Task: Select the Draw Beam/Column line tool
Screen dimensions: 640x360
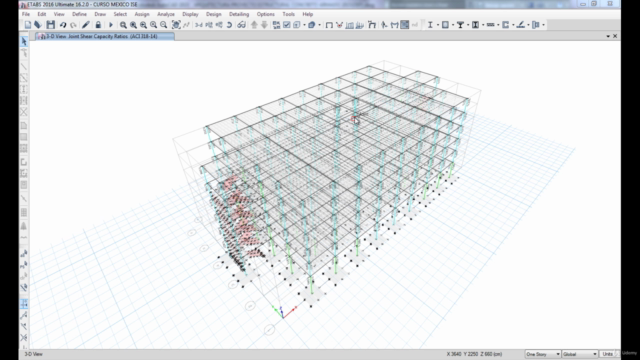Action: pos(24,66)
